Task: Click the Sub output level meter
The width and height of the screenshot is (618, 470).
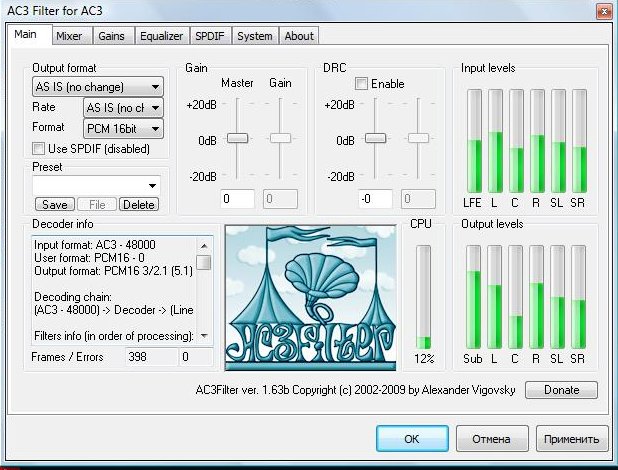Action: 474,297
